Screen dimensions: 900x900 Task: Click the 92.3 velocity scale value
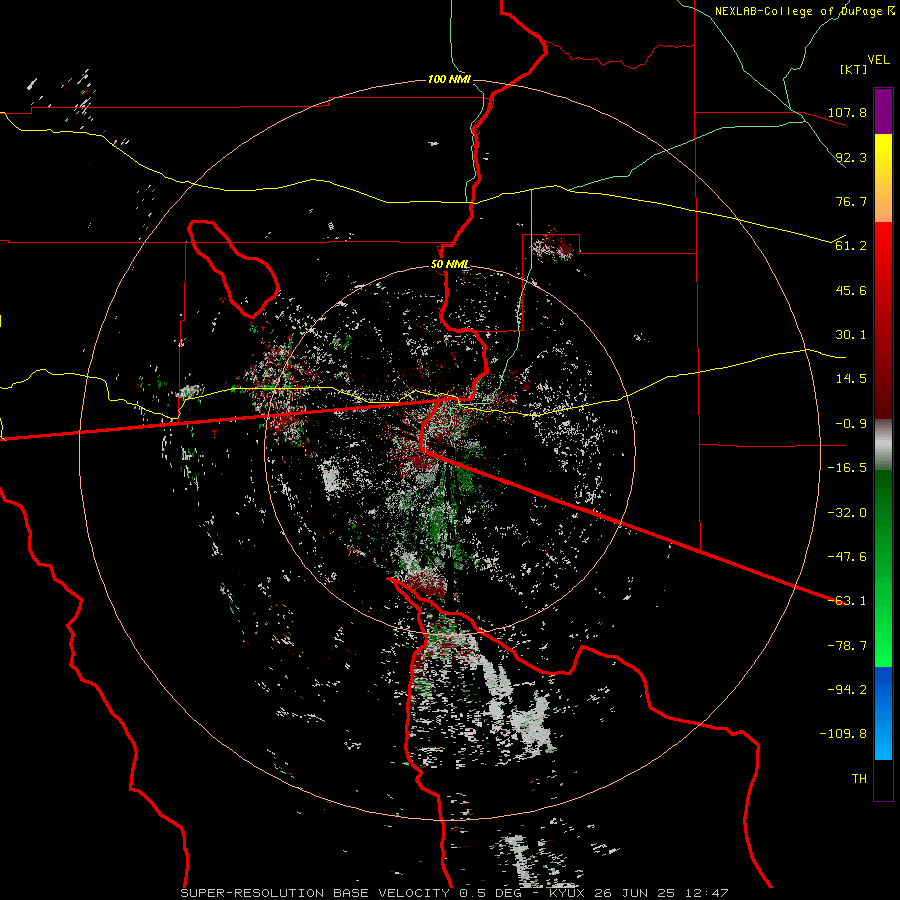tap(851, 157)
